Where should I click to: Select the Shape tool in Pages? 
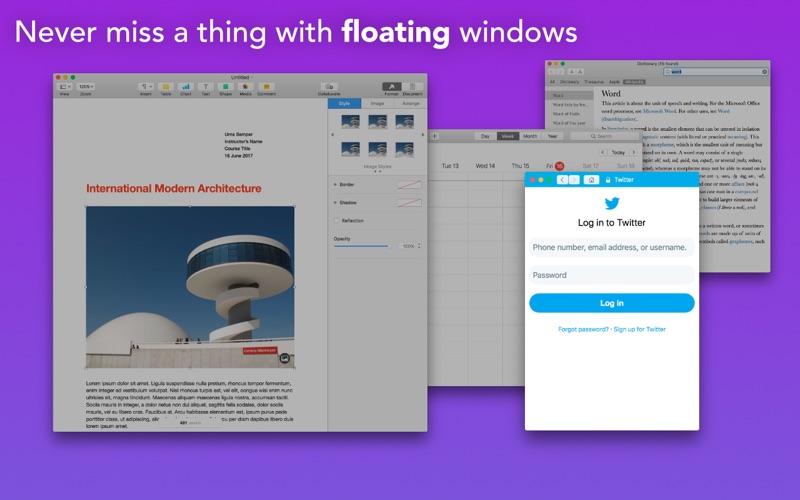point(224,87)
